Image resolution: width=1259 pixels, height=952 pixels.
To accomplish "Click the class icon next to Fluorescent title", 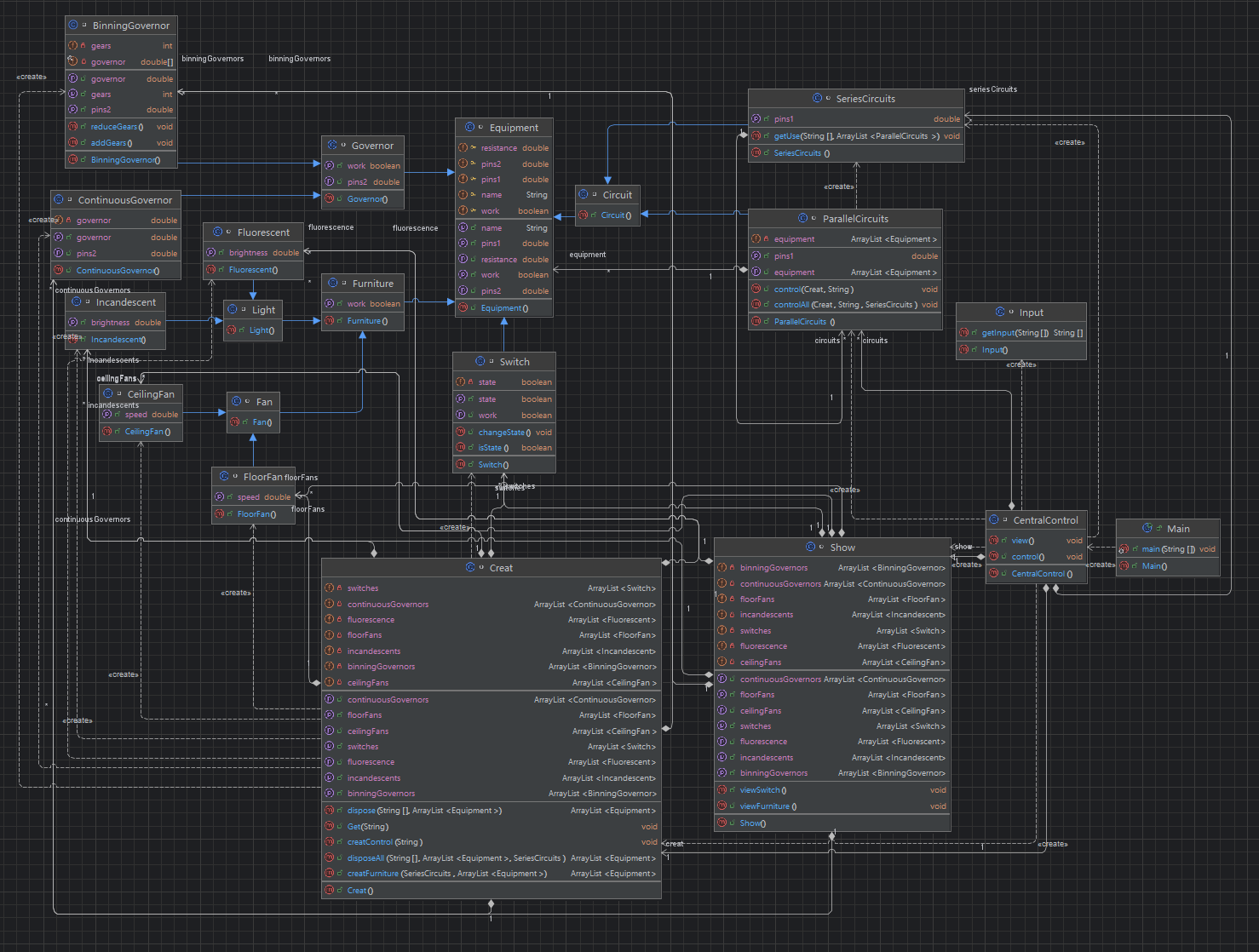I will [x=218, y=232].
